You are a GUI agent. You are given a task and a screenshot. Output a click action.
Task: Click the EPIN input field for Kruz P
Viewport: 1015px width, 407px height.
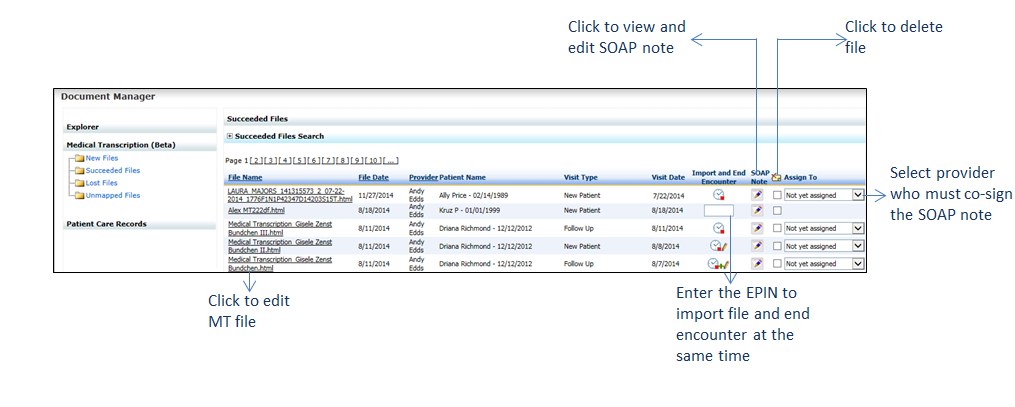pos(718,211)
